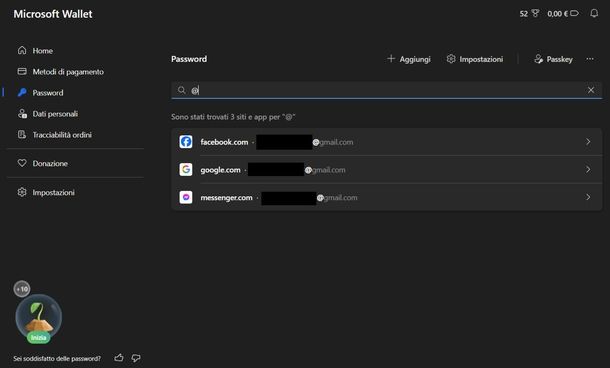Click the Inizia button on plant

[39, 337]
